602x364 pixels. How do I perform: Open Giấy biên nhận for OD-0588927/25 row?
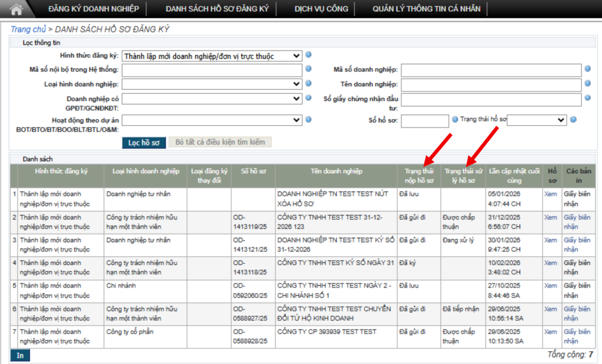point(577,313)
